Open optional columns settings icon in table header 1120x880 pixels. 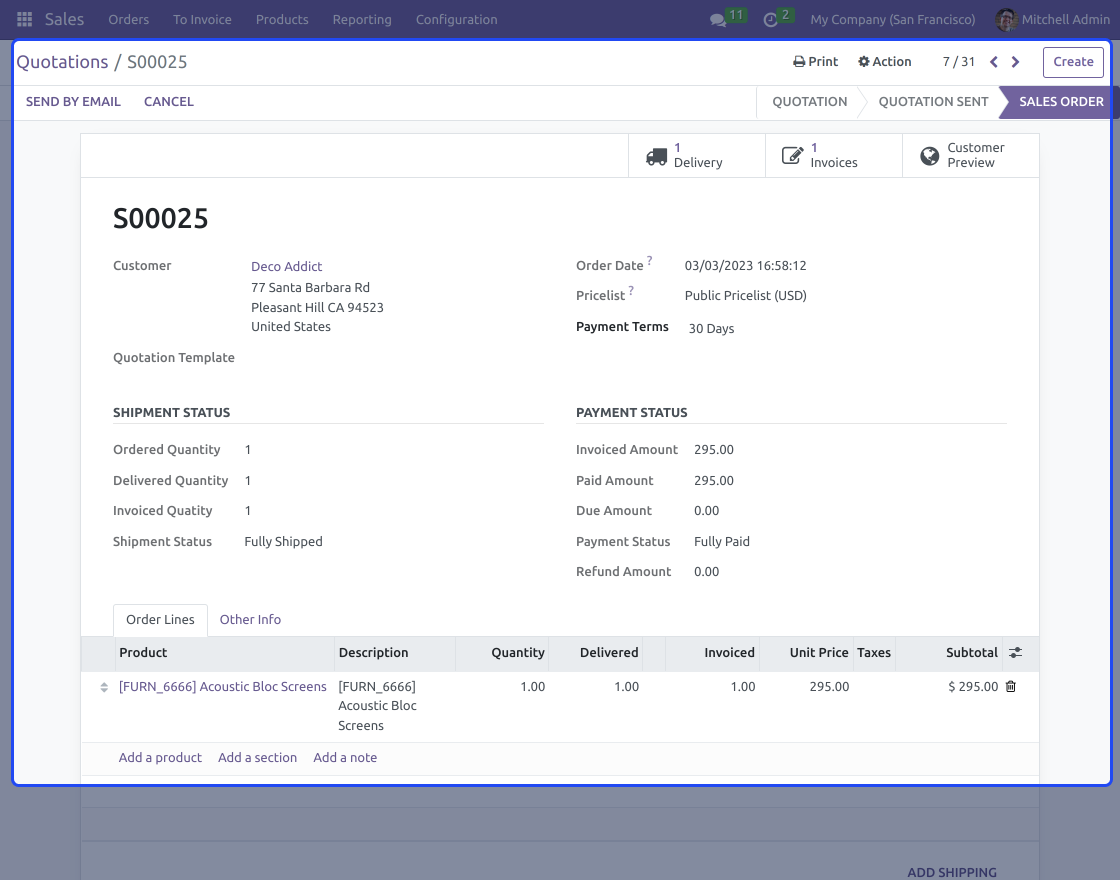pos(1015,653)
